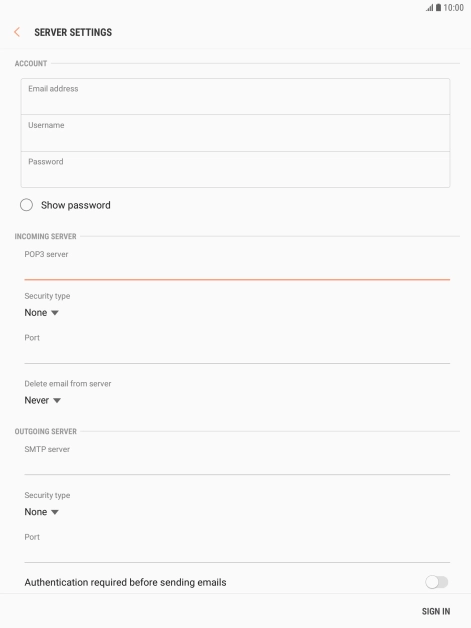Toggle authentication required before sending emails
The width and height of the screenshot is (471, 628).
tap(437, 582)
